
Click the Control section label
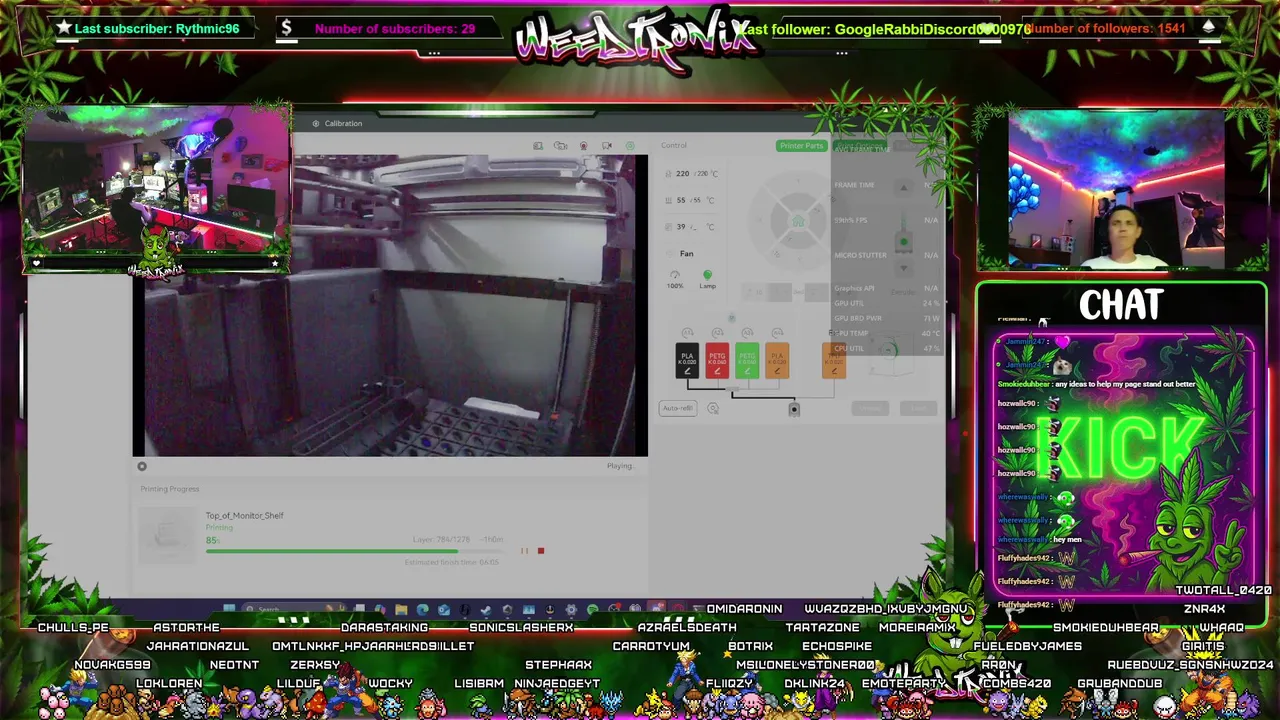pyautogui.click(x=673, y=146)
